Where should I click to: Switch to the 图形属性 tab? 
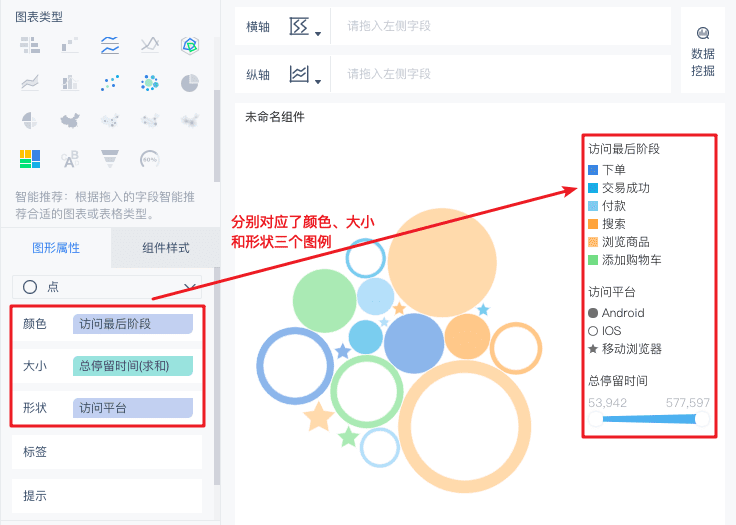pyautogui.click(x=56, y=247)
